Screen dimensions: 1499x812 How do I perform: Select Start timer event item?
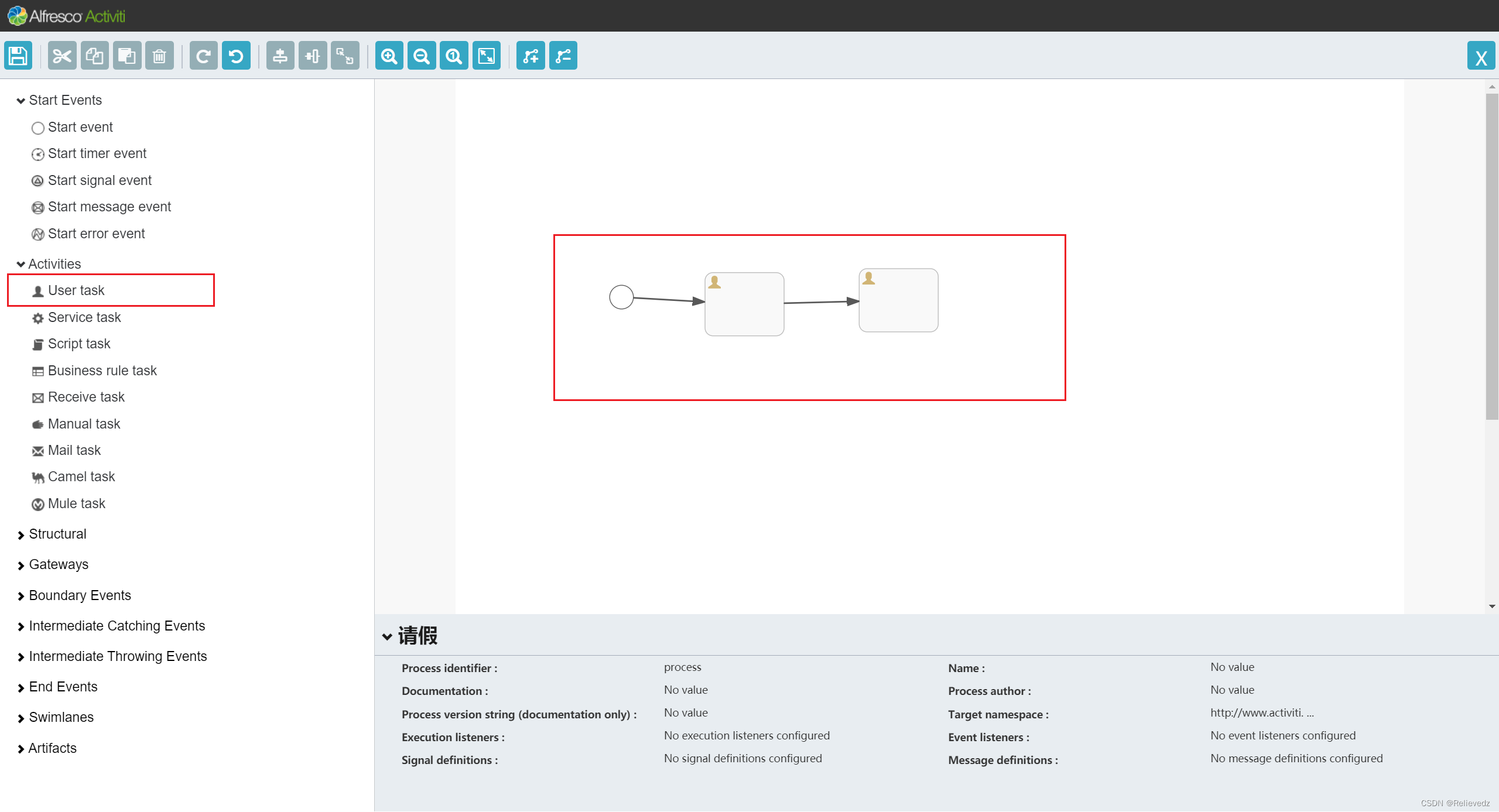[x=97, y=153]
